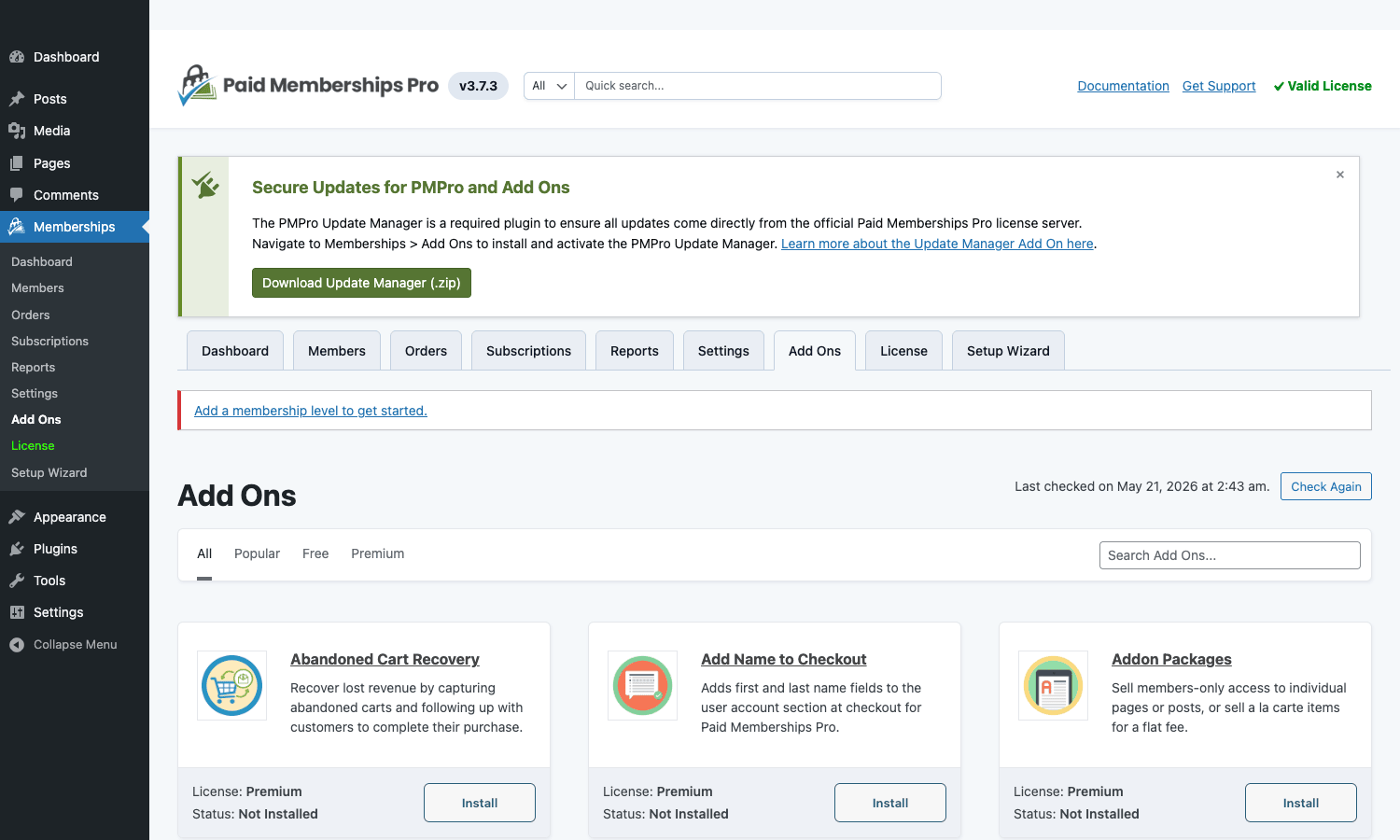The width and height of the screenshot is (1400, 840).
Task: Open Abandoned Cart Recovery title link
Action: 385,659
